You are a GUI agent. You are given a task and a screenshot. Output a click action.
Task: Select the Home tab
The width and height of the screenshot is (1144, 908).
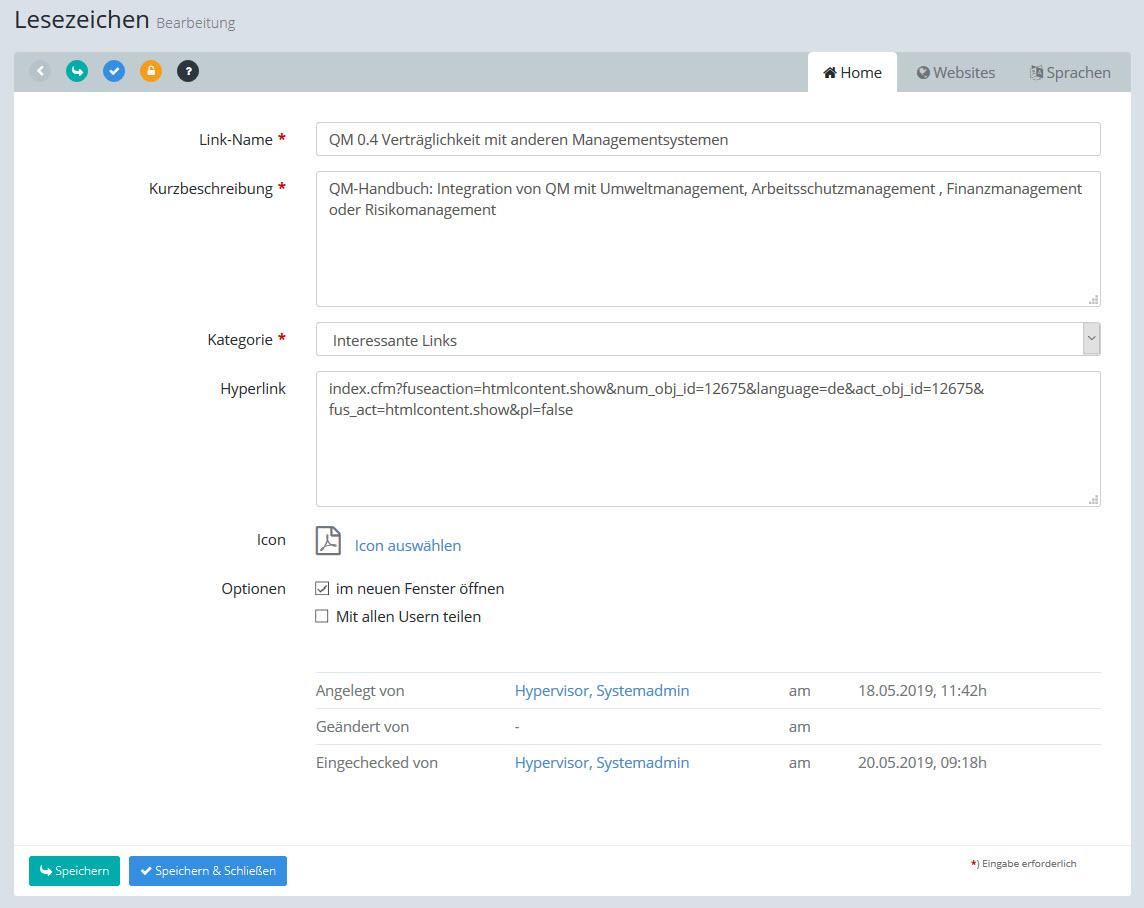[852, 73]
